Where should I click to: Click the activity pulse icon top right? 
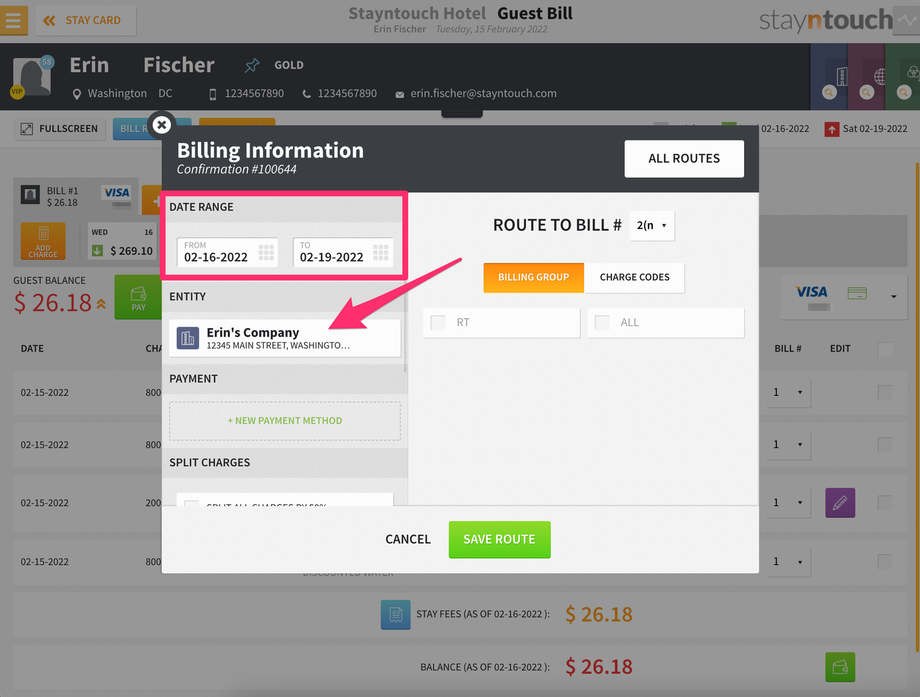[908, 21]
